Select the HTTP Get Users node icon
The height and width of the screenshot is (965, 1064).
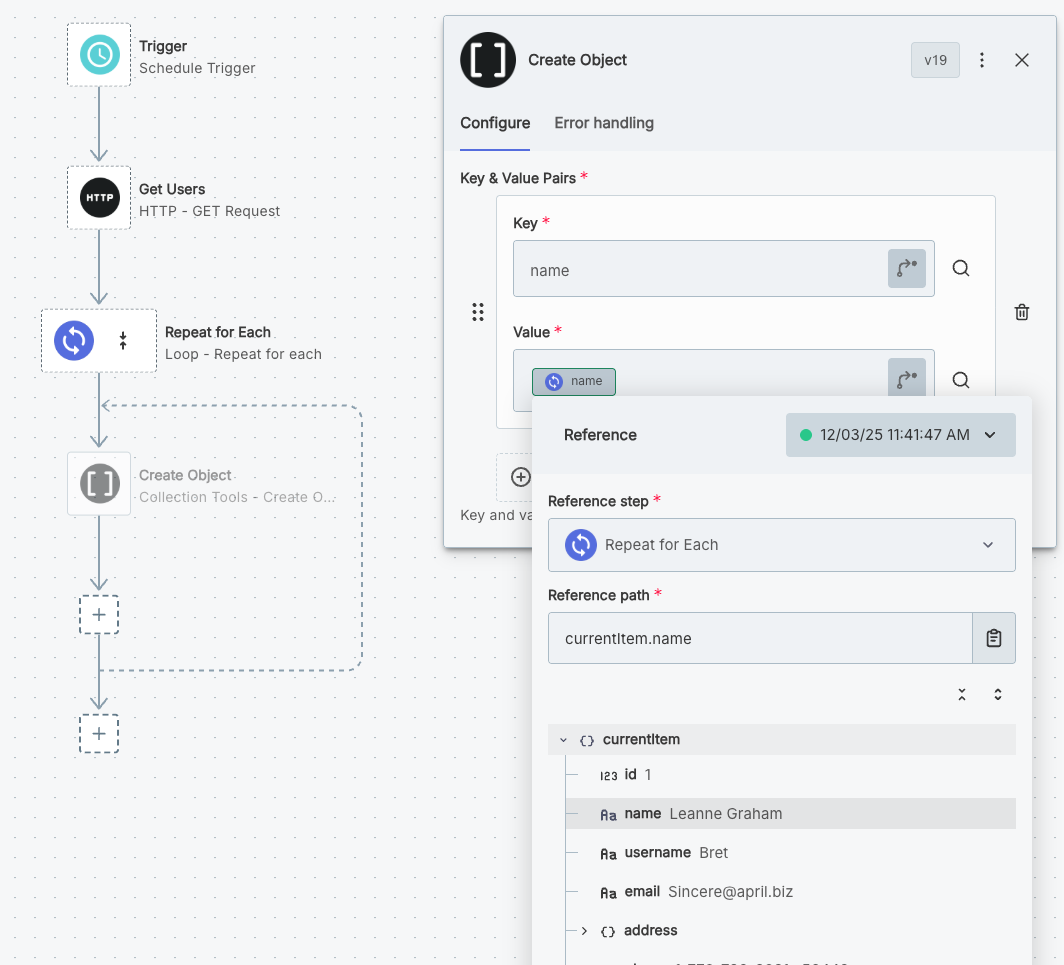(99, 198)
